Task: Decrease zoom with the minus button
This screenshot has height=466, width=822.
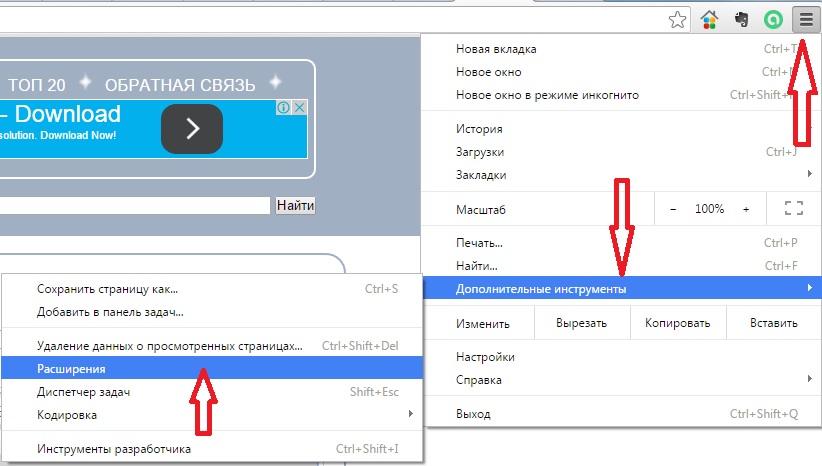Action: (x=673, y=209)
